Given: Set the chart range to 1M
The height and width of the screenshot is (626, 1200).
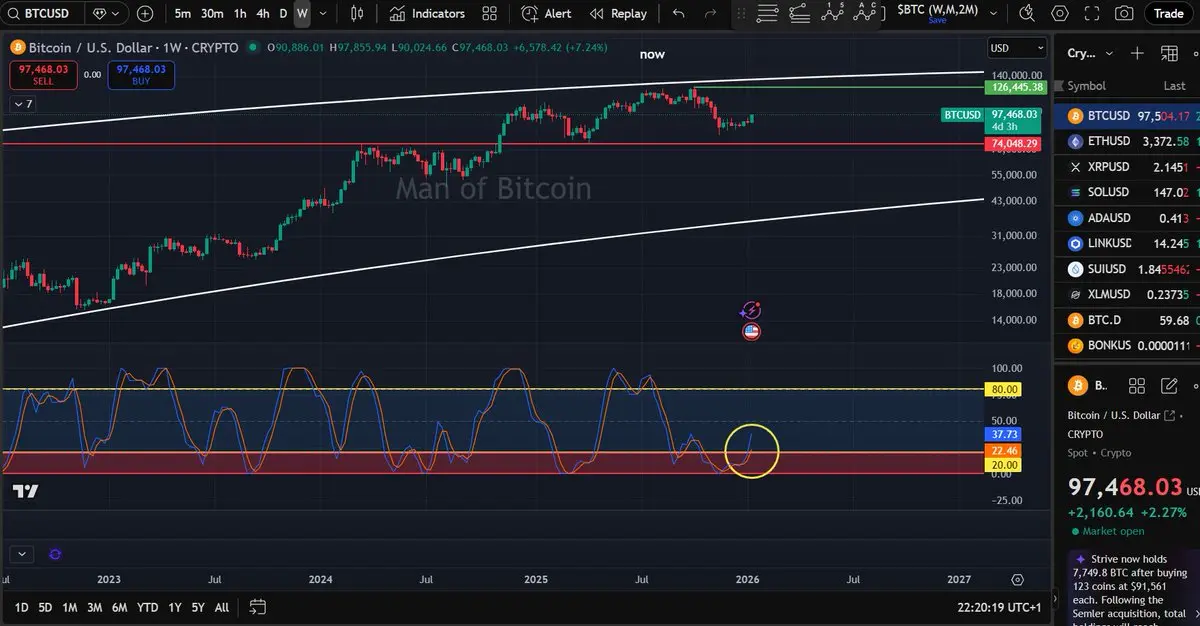Looking at the screenshot, I should click(x=70, y=607).
